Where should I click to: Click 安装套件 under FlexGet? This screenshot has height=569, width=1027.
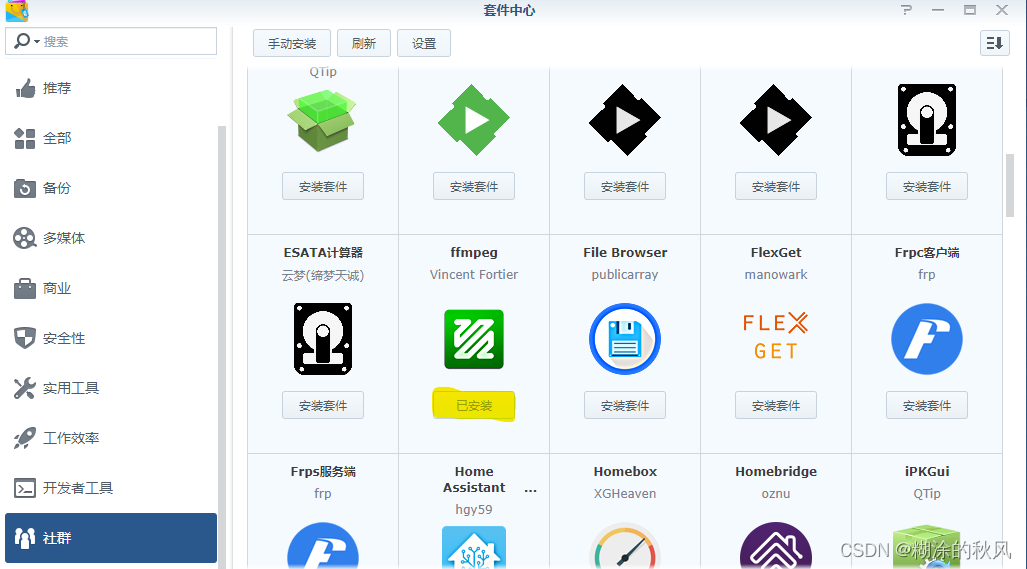pos(775,405)
